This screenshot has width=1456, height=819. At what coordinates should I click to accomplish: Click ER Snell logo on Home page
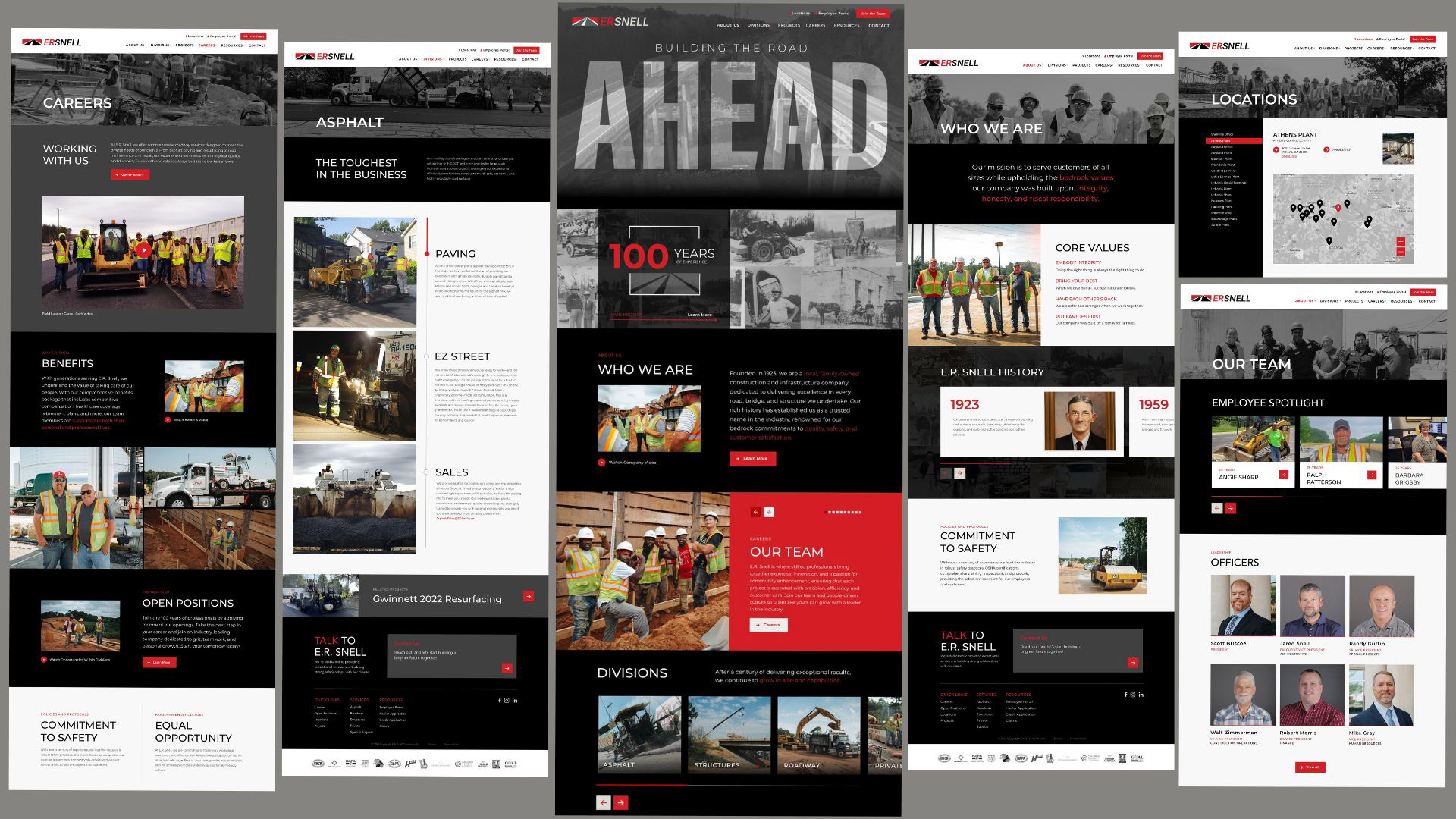point(610,21)
